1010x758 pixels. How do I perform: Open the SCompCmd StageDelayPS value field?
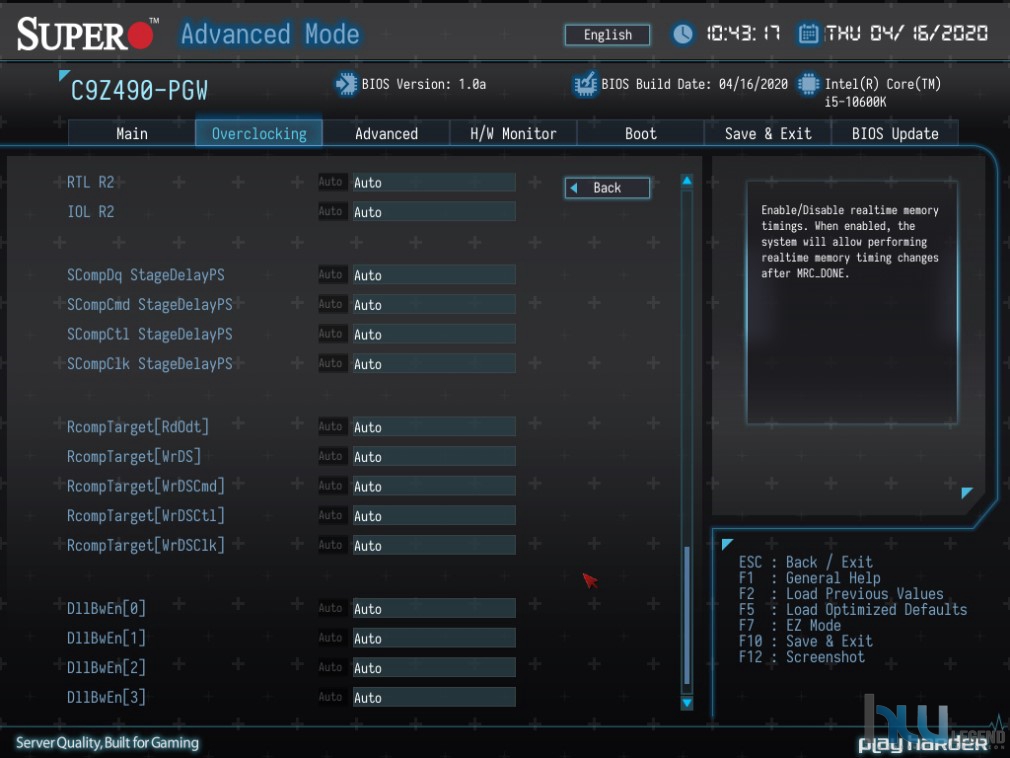(x=434, y=305)
